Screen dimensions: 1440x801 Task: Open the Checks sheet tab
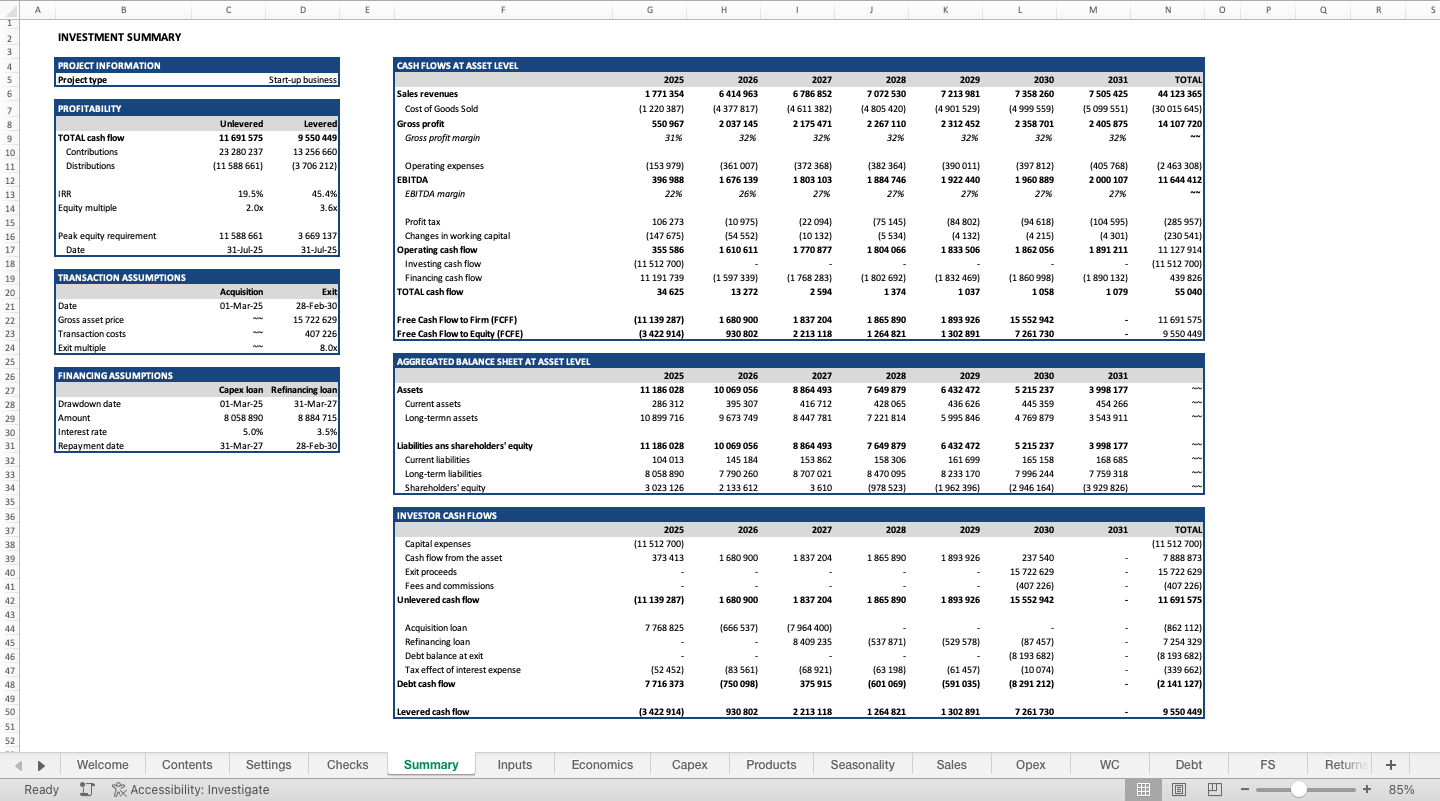tap(347, 765)
